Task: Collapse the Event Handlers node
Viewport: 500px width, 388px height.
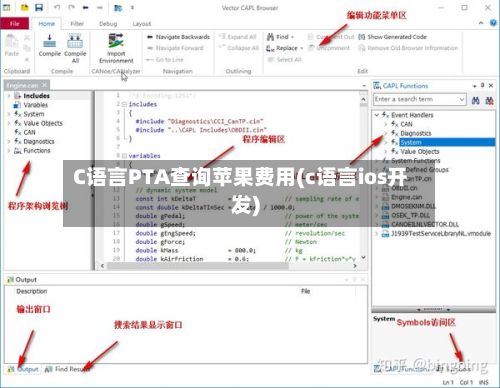Action: coord(377,115)
